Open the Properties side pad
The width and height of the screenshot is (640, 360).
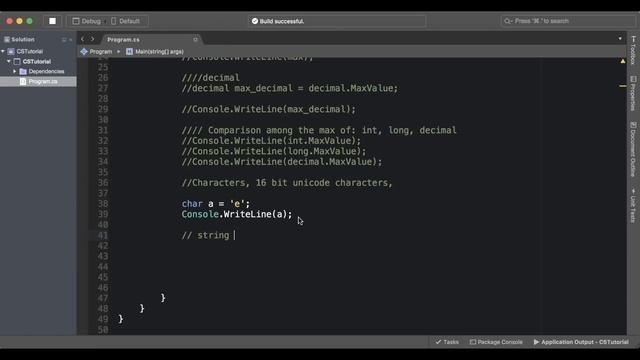tap(633, 93)
